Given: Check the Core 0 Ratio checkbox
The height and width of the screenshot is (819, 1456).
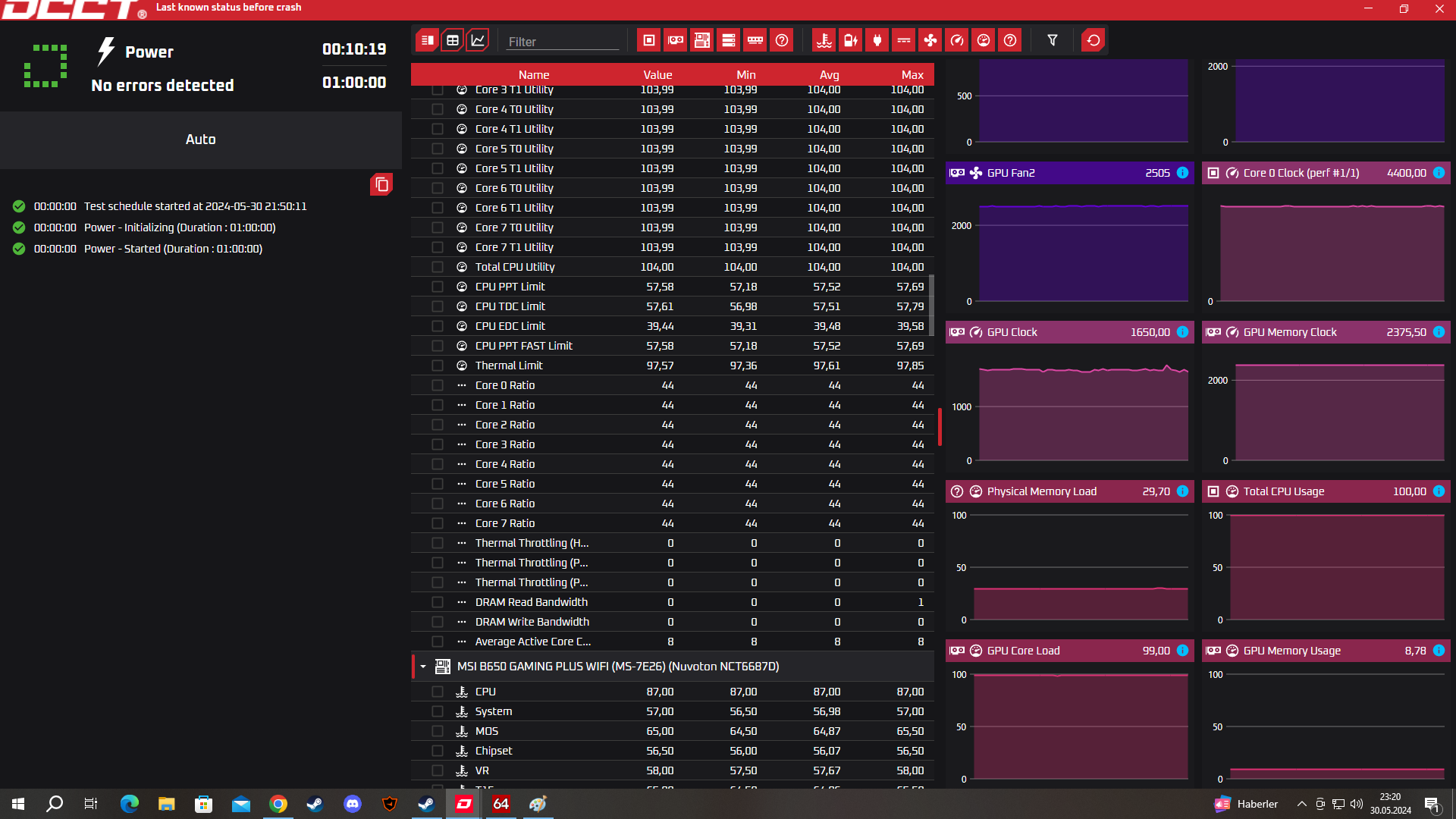Looking at the screenshot, I should click(438, 385).
